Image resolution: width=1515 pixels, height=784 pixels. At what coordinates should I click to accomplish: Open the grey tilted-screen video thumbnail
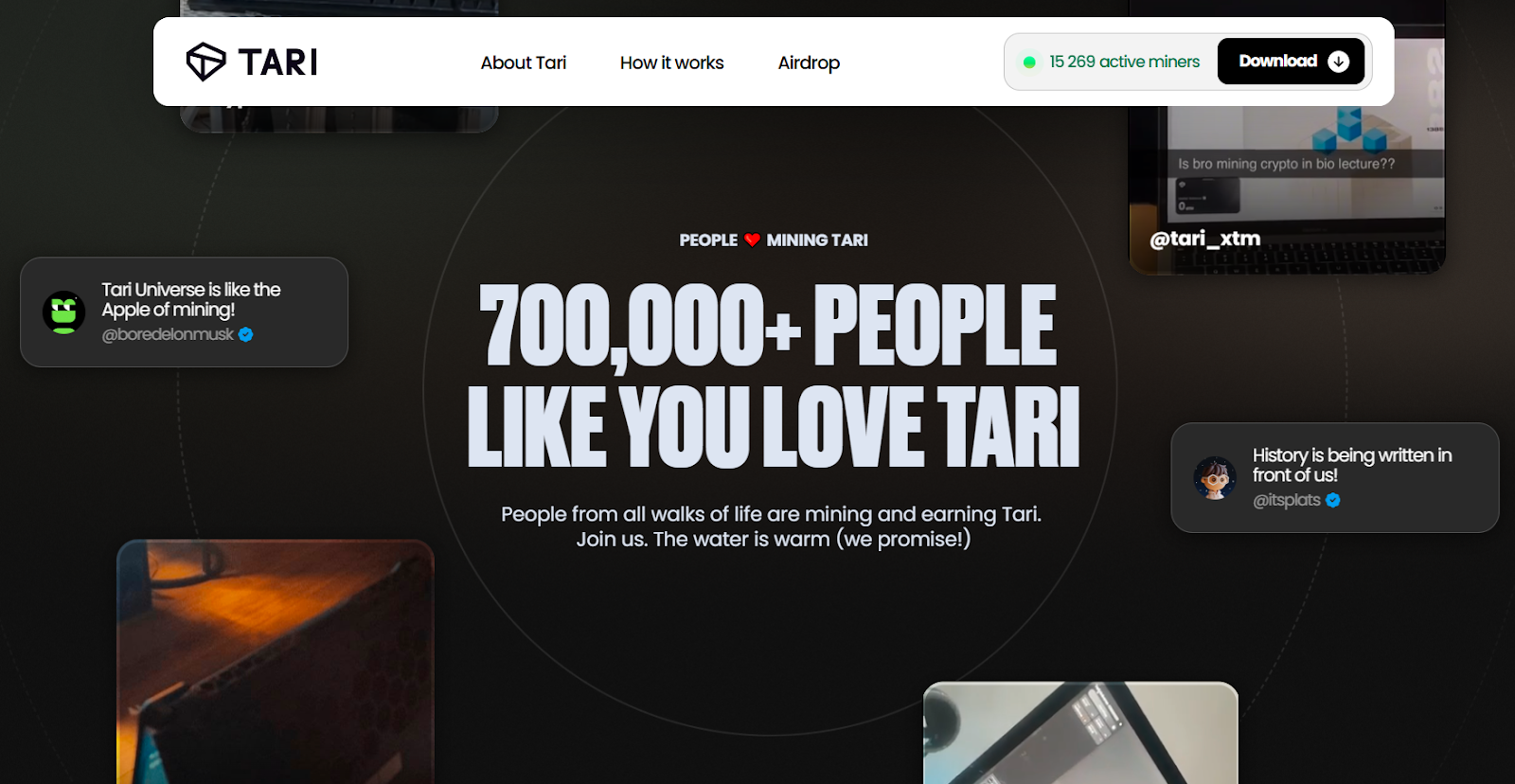[1080, 733]
